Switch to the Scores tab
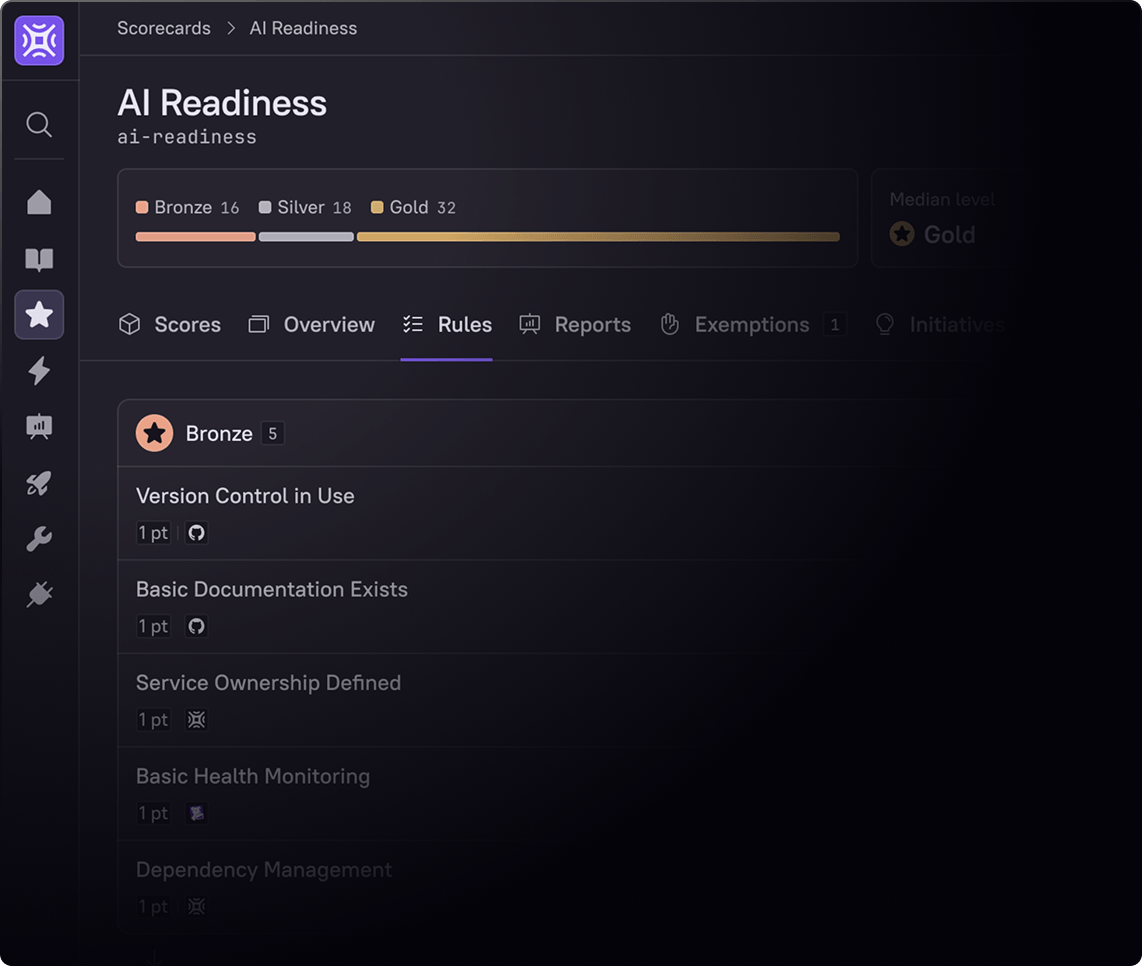Image resolution: width=1142 pixels, height=966 pixels. [x=170, y=325]
